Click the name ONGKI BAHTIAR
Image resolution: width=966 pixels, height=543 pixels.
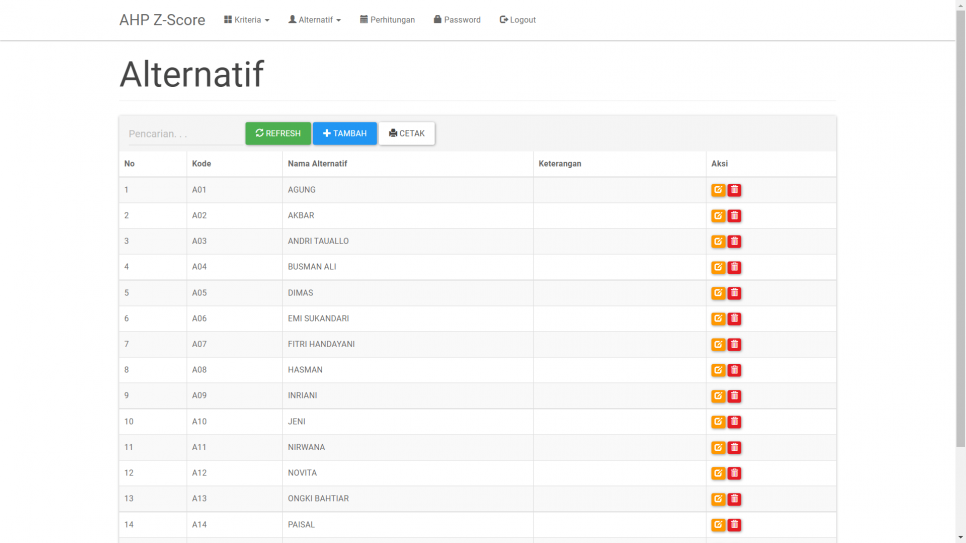click(x=318, y=499)
